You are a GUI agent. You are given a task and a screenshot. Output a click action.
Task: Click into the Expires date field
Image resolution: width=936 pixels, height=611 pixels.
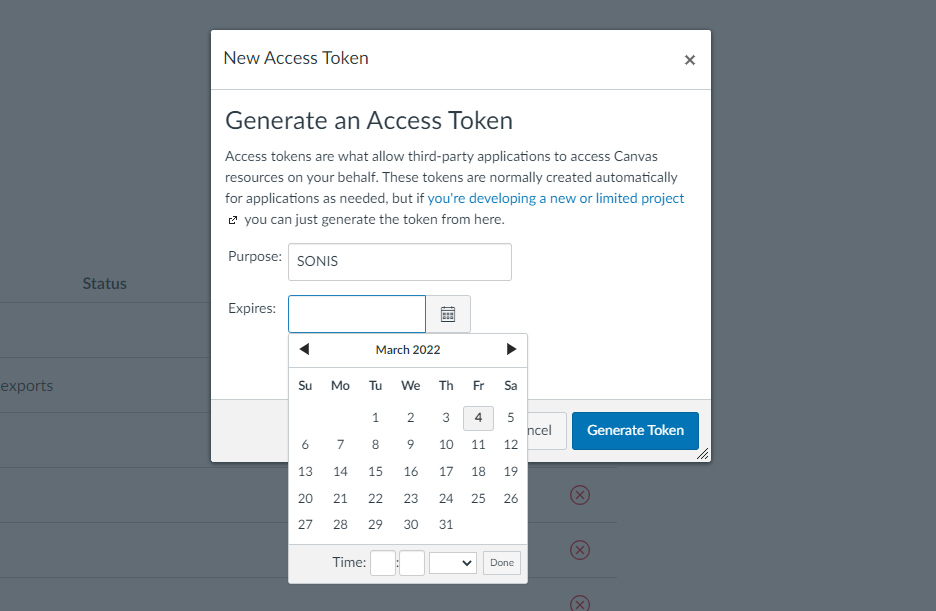(357, 314)
